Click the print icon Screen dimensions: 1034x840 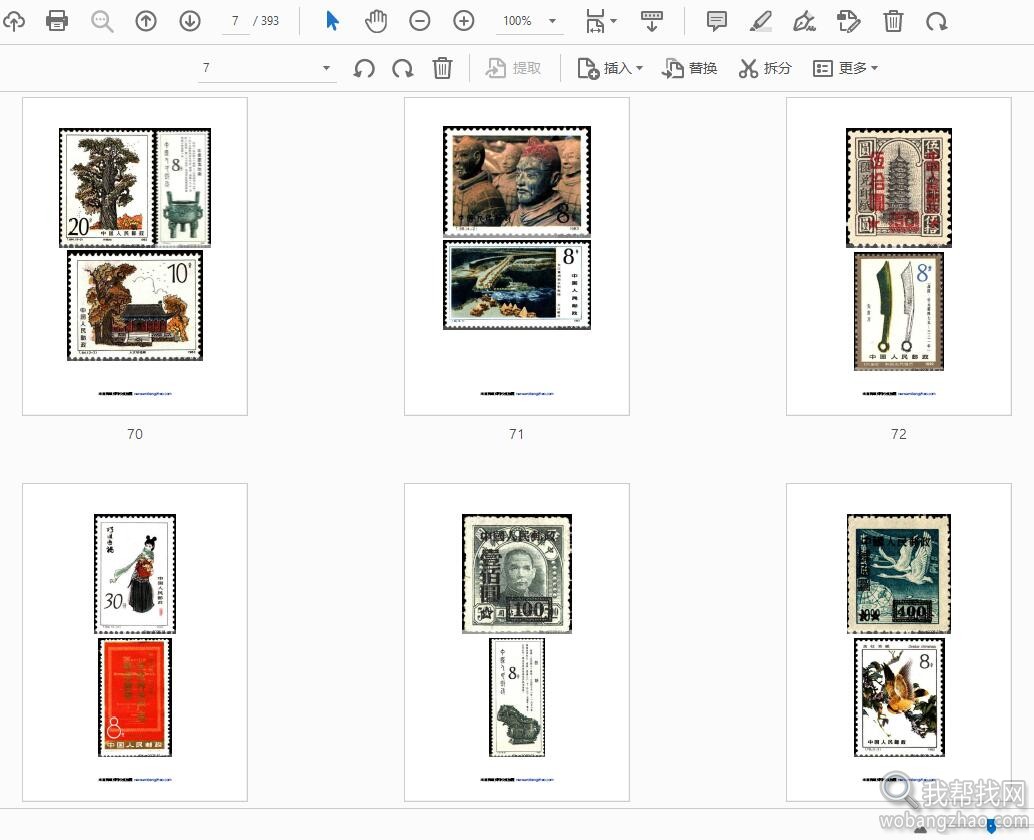[57, 21]
